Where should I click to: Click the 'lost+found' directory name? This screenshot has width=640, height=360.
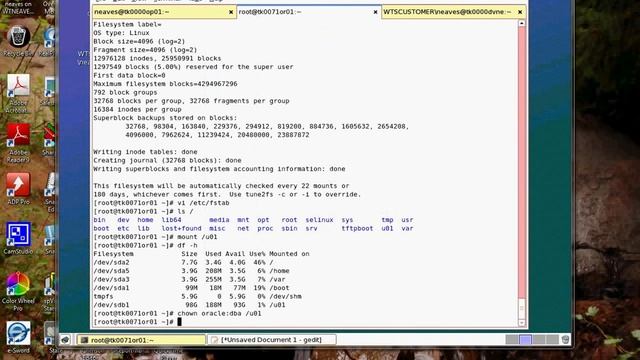click(x=181, y=229)
